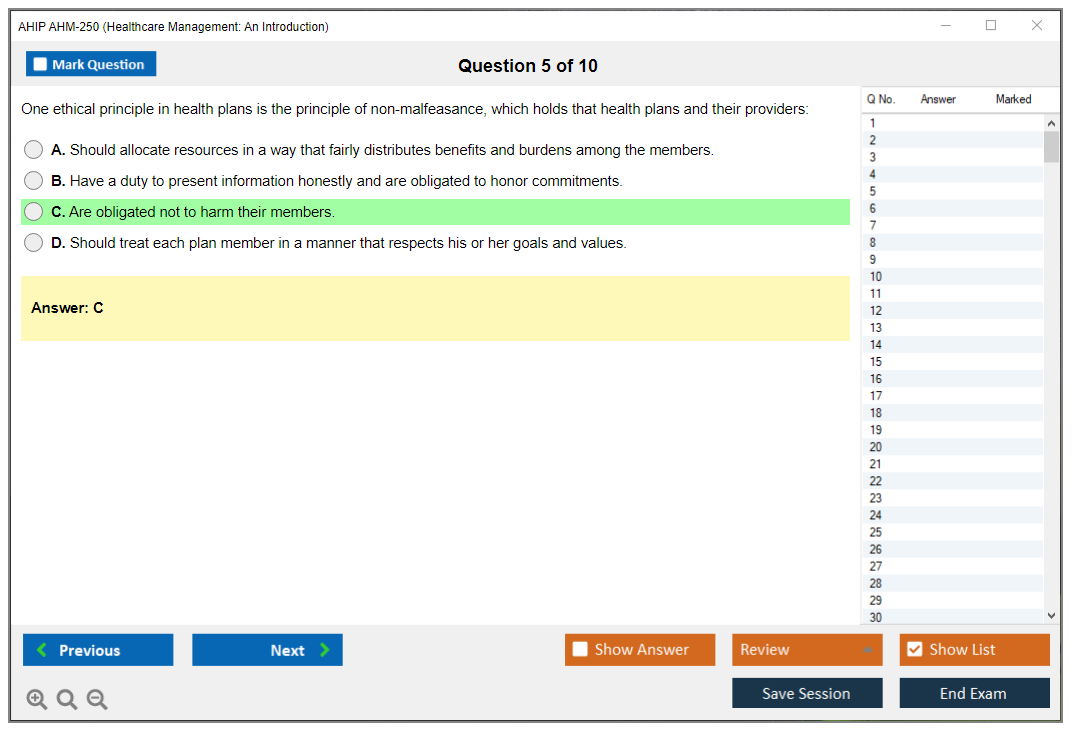The height and width of the screenshot is (735, 1075).
Task: Minimize the exam window
Action: [946, 26]
